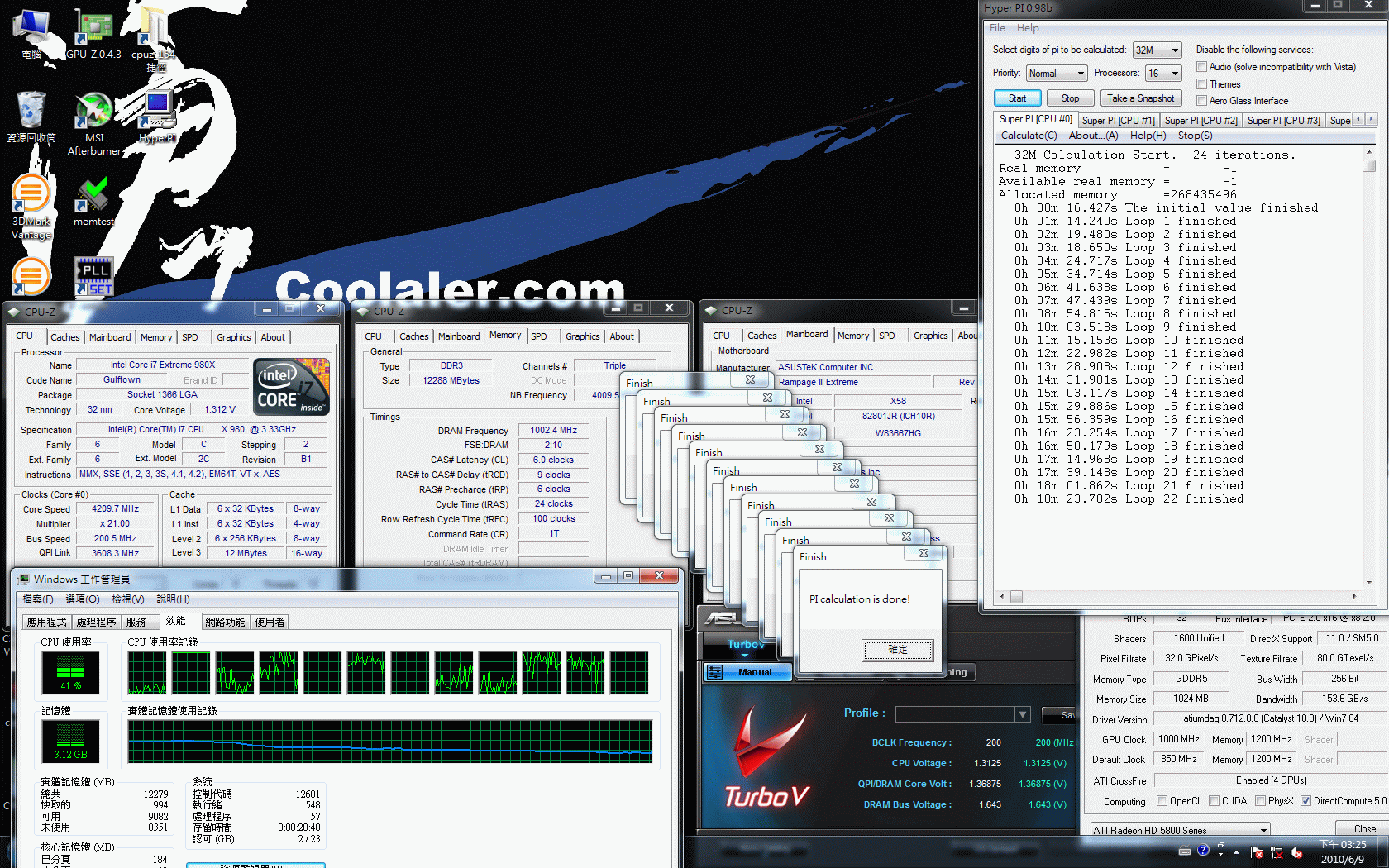Image resolution: width=1389 pixels, height=868 pixels.
Task: Click the Show Desktop strip at taskbar end
Action: (x=1383, y=851)
